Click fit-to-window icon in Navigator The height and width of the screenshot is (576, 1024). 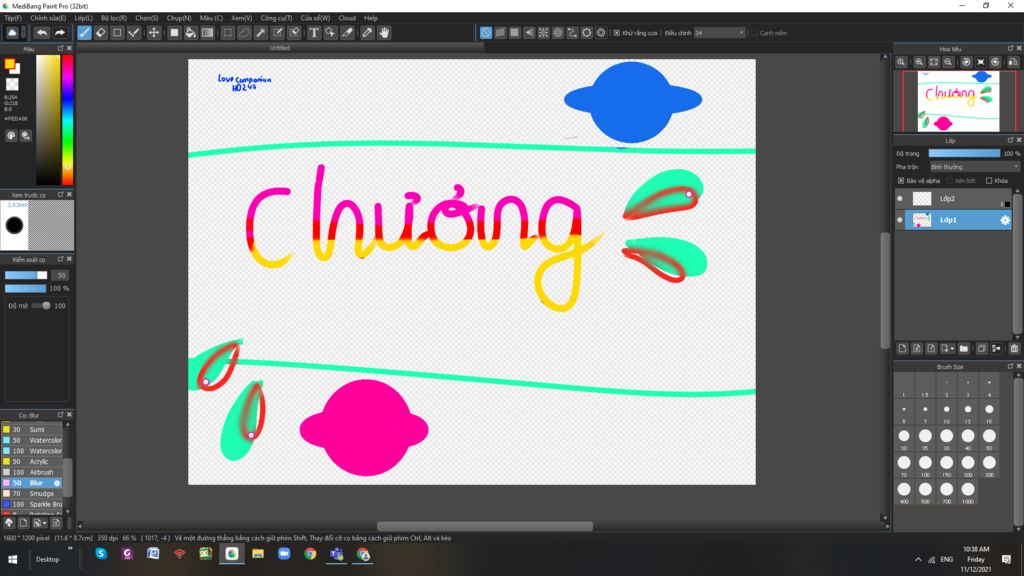934,62
